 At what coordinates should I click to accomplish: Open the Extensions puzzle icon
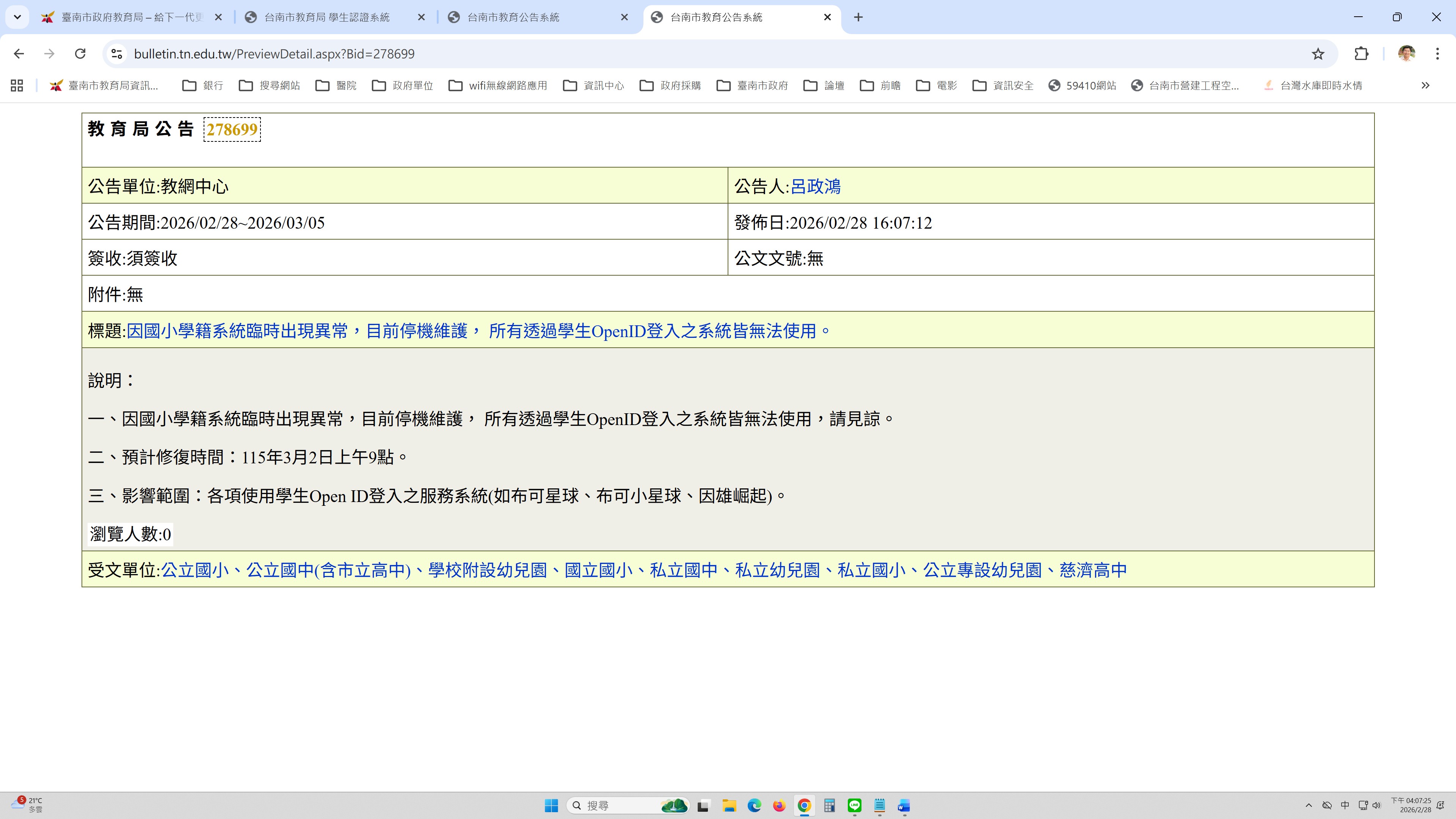click(x=1362, y=54)
